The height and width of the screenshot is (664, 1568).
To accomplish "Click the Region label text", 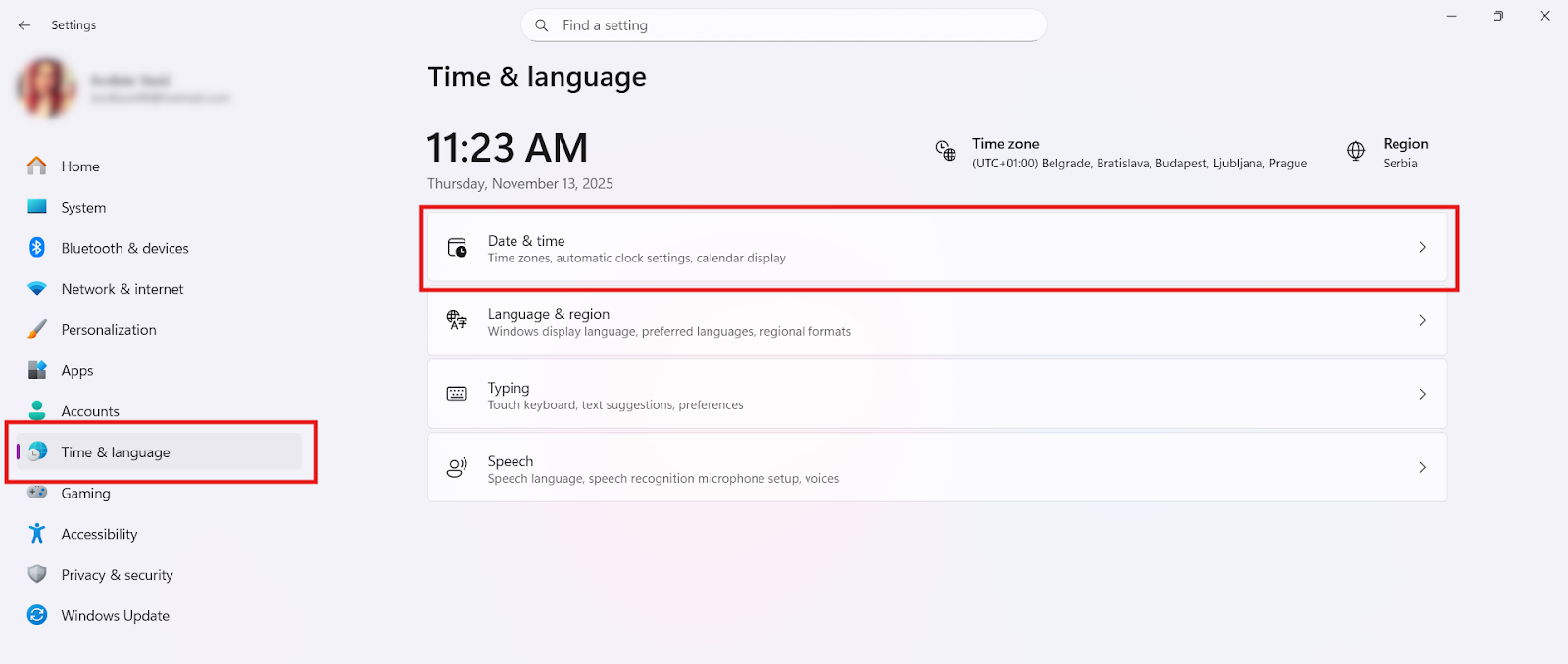I will pyautogui.click(x=1405, y=144).
